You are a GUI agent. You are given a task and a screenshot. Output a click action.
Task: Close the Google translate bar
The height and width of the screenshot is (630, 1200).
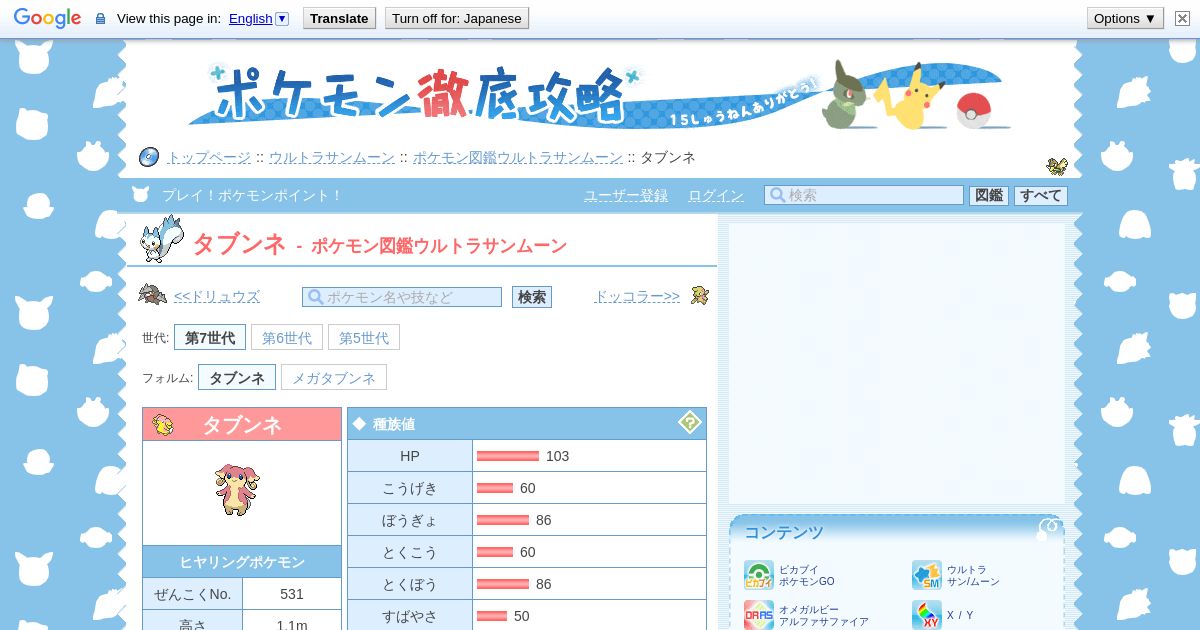[1182, 18]
